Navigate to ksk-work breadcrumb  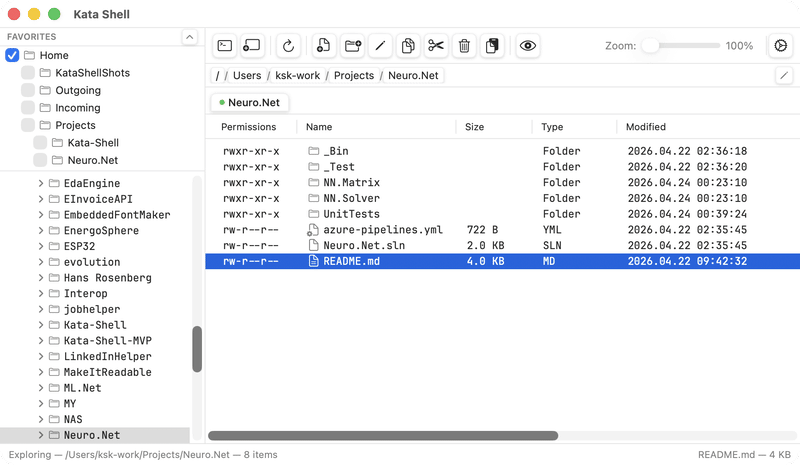(297, 76)
